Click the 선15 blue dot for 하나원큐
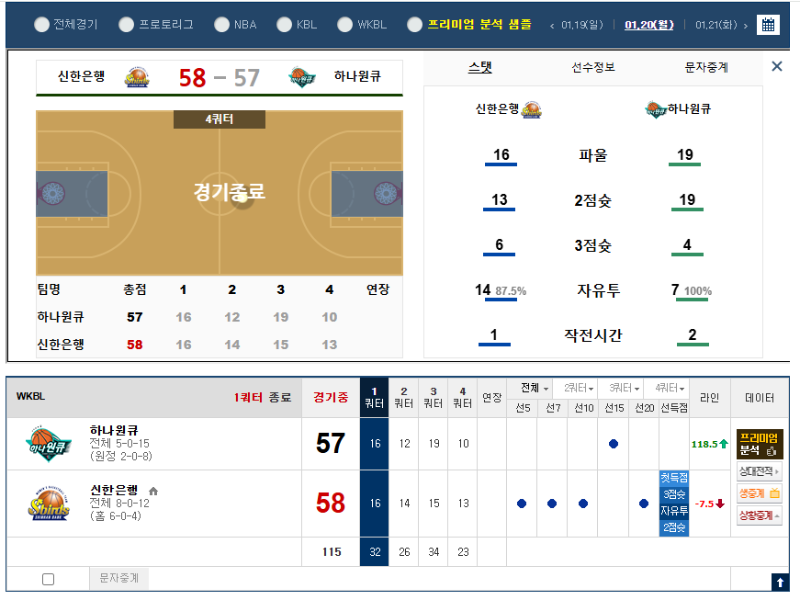This screenshot has width=800, height=600. click(613, 444)
